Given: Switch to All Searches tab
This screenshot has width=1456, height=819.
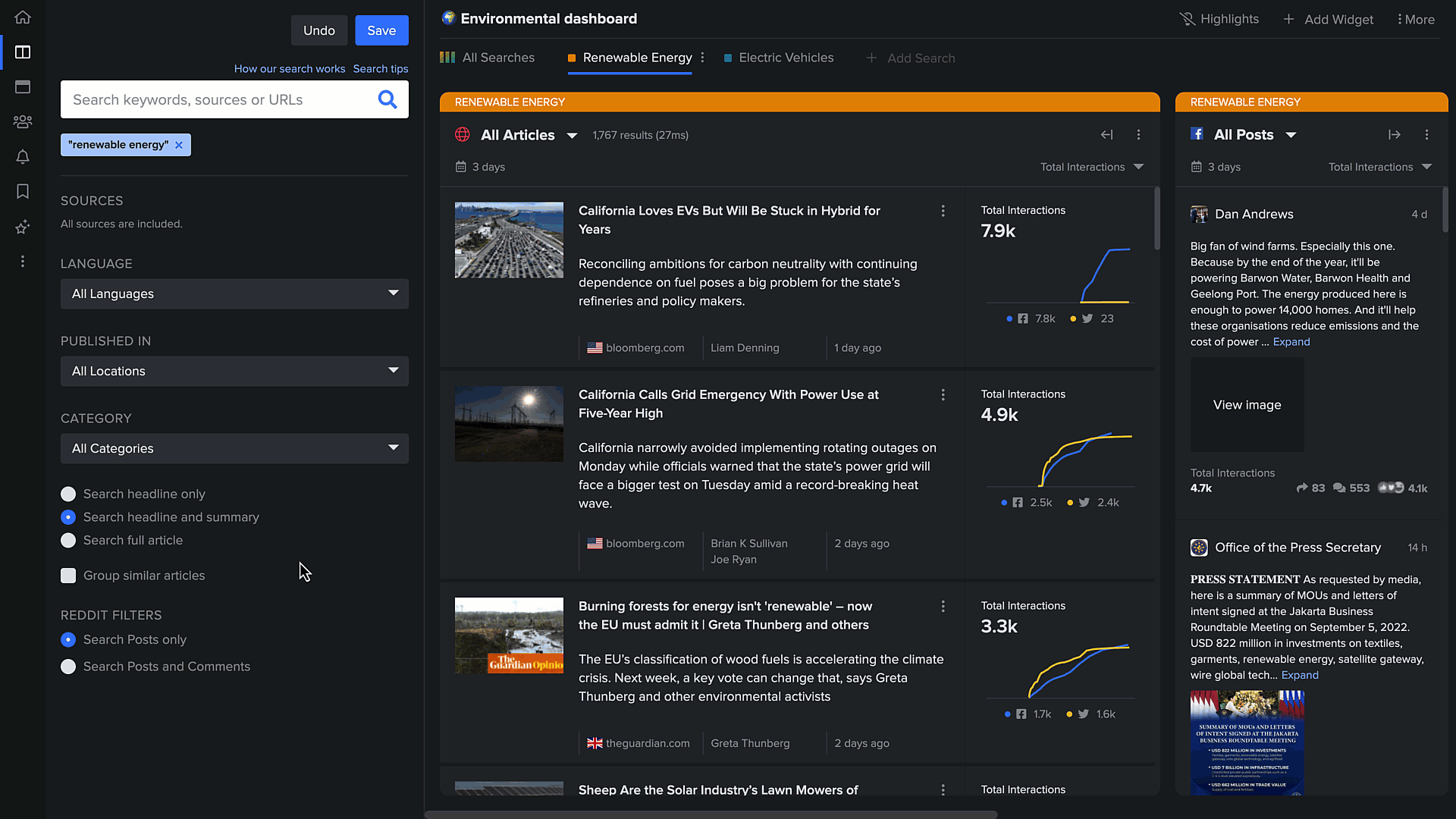Looking at the screenshot, I should tap(488, 58).
